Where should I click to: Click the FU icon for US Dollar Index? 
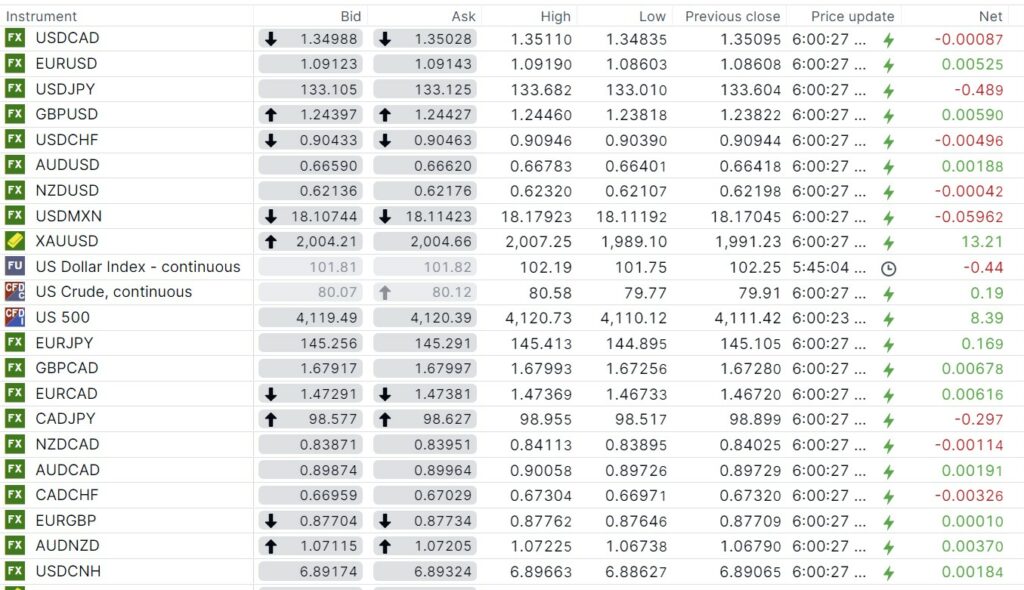[15, 267]
